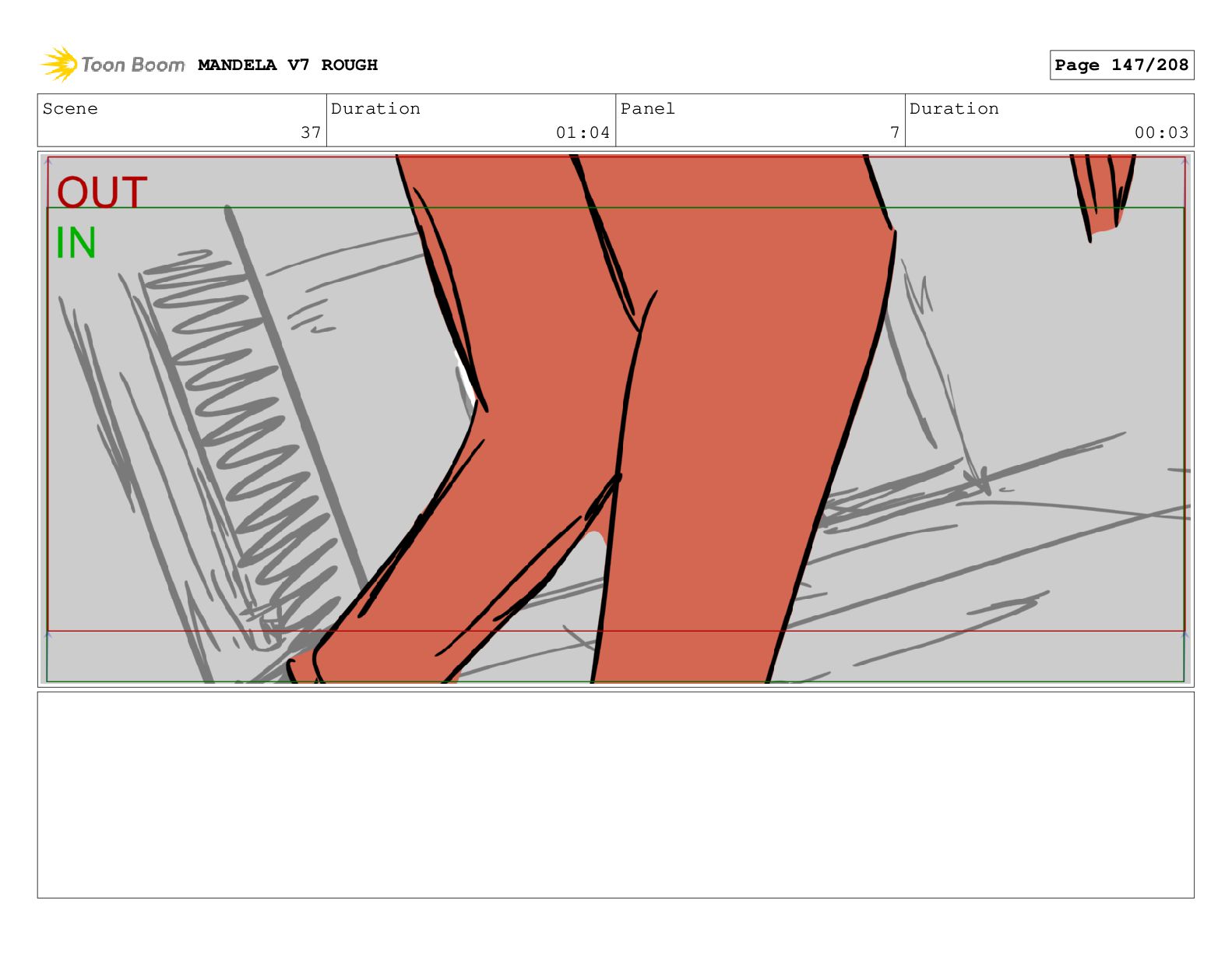Click the scene number '37'
This screenshot has width=1232, height=954.
311,132
